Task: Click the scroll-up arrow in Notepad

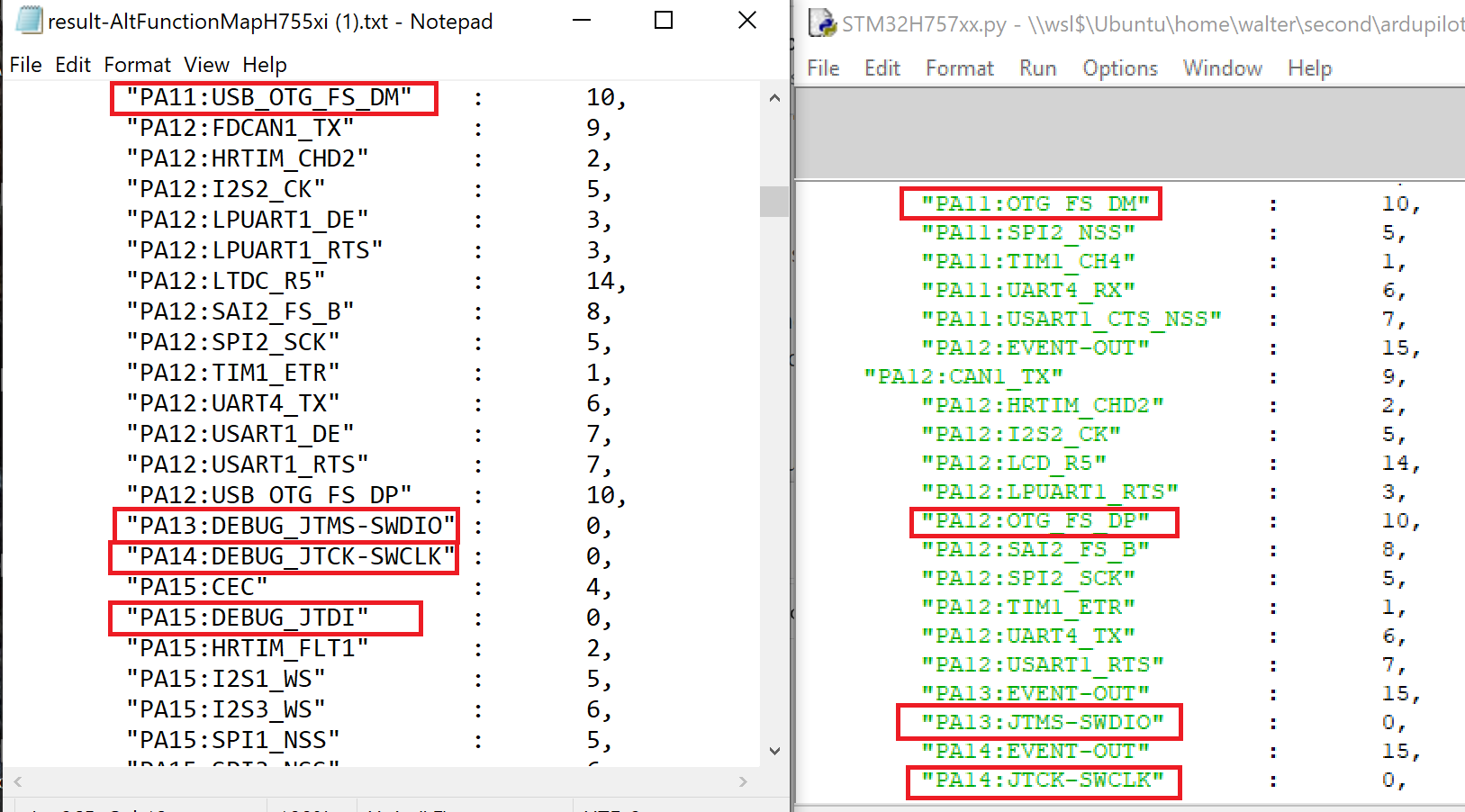Action: point(774,97)
